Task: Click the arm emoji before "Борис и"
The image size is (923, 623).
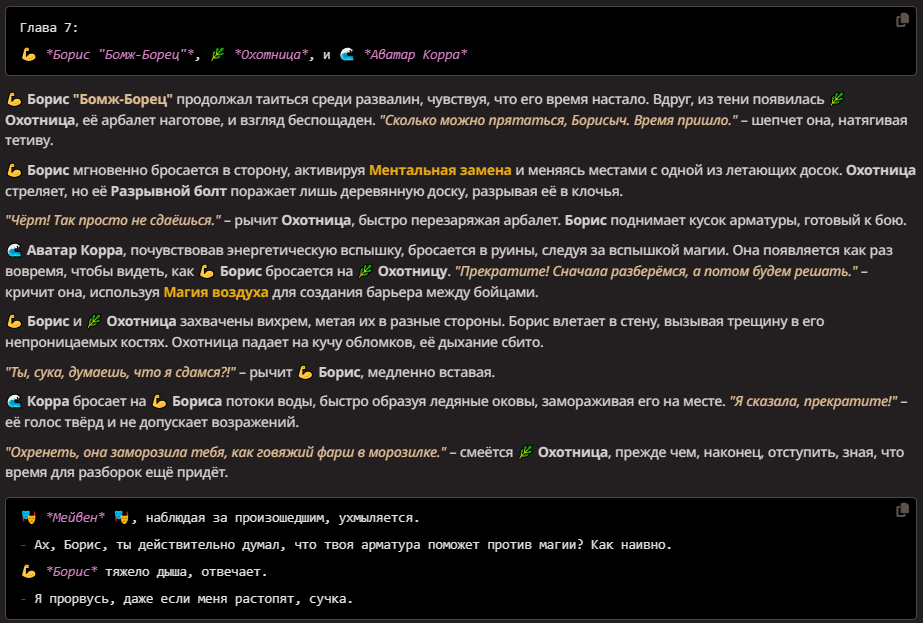Action: pyautogui.click(x=14, y=322)
